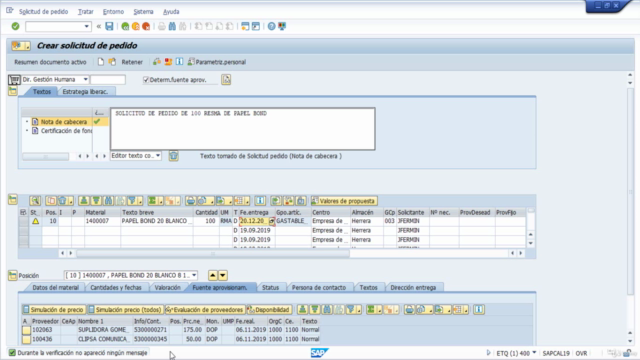Open the ETQ (1) 400 status dropdown
This screenshot has width=640, height=360.
tap(534, 353)
